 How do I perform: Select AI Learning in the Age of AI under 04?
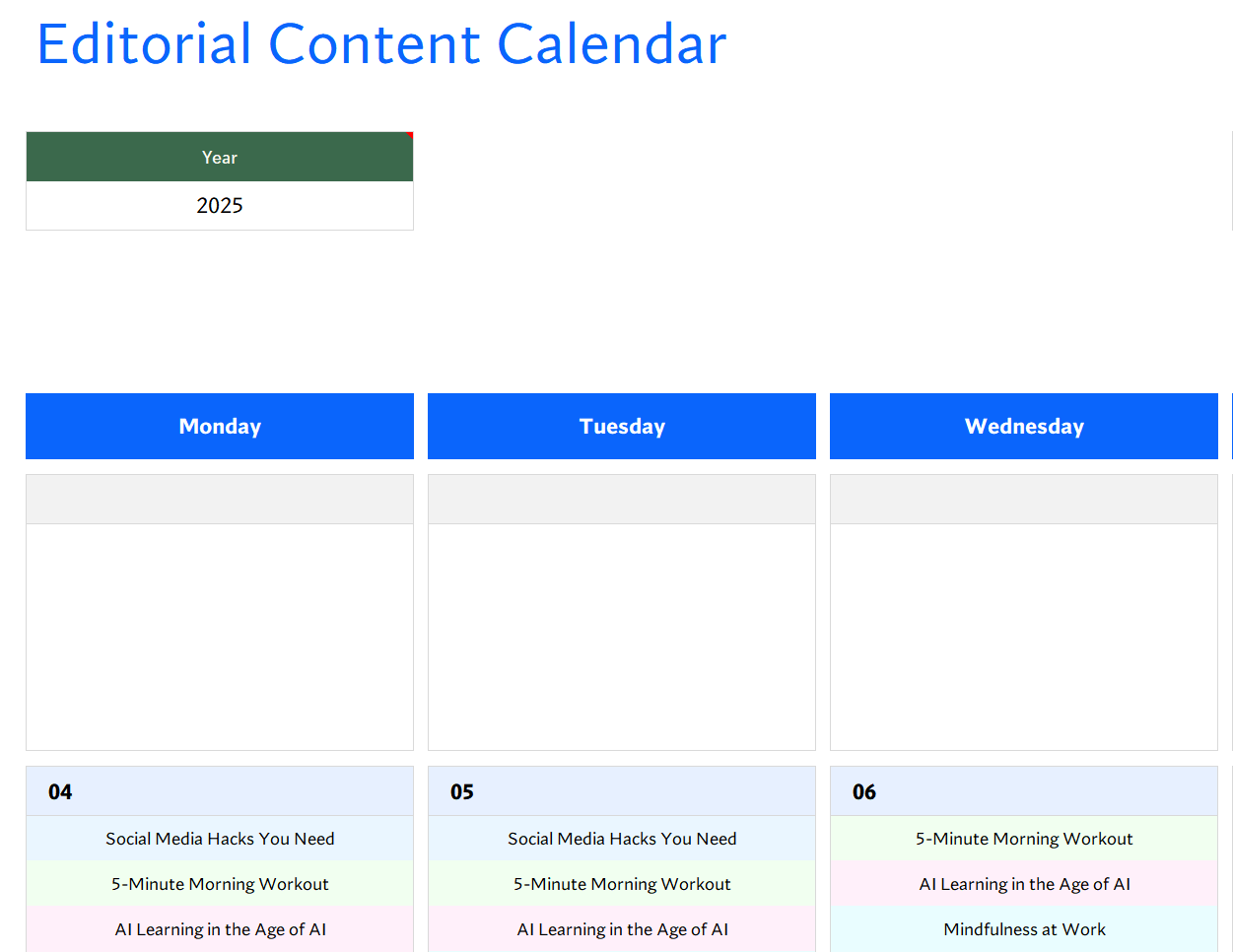(x=220, y=929)
